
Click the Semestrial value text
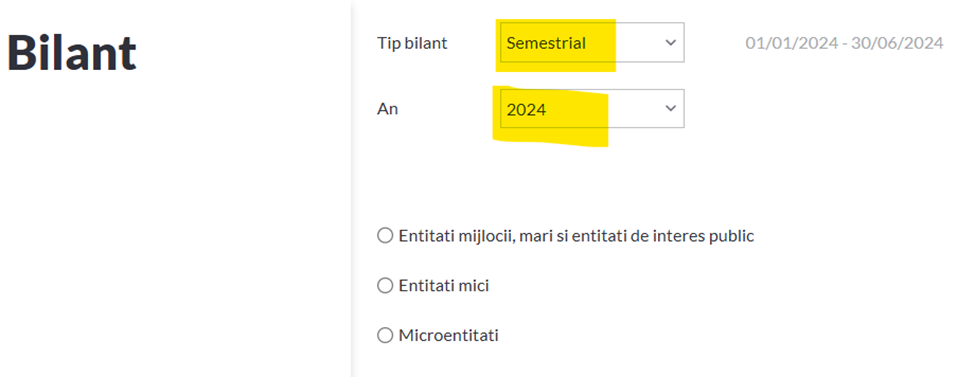tap(546, 43)
